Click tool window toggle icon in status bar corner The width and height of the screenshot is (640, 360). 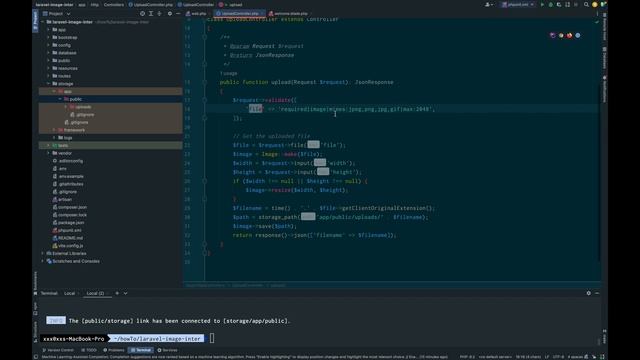tap(36, 357)
